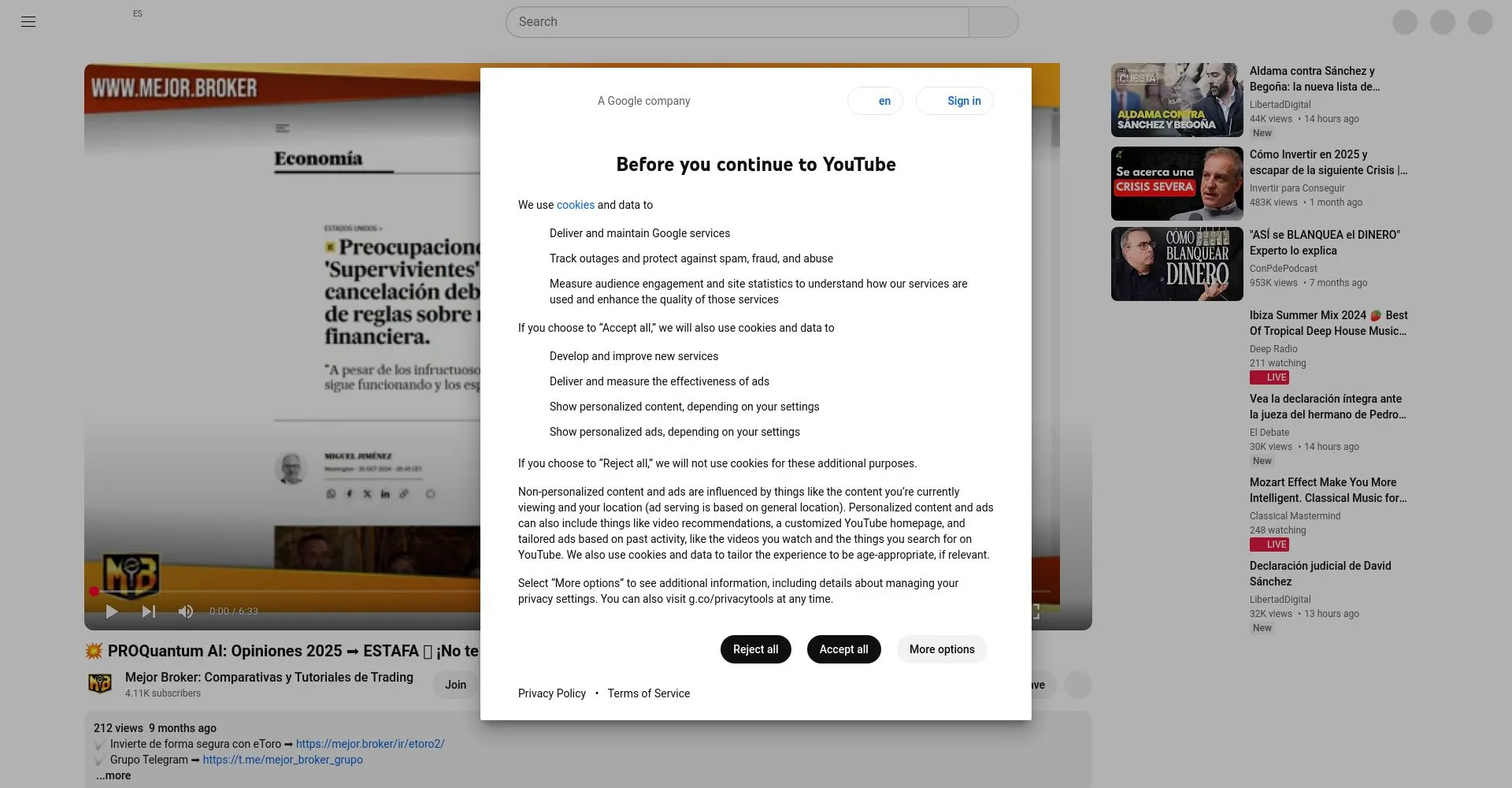
Task: Open Se acerca una crisis severa thumbnail
Action: pyautogui.click(x=1177, y=184)
